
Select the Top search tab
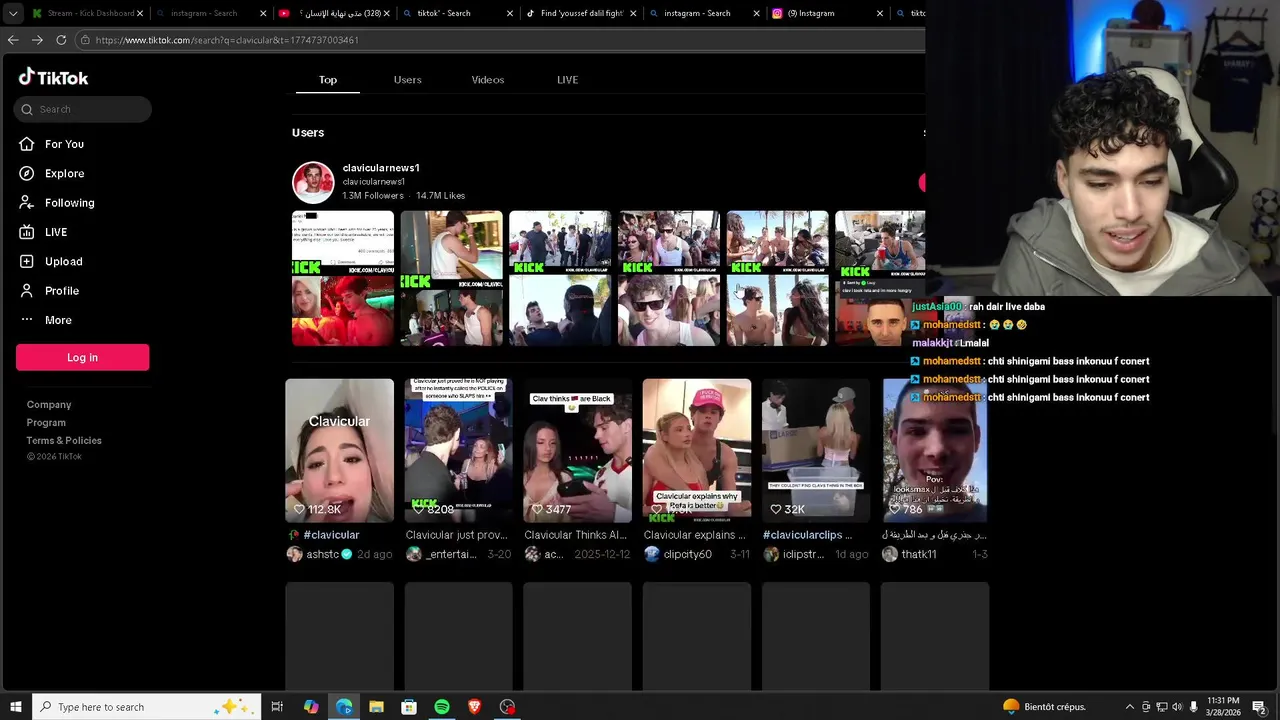point(328,80)
